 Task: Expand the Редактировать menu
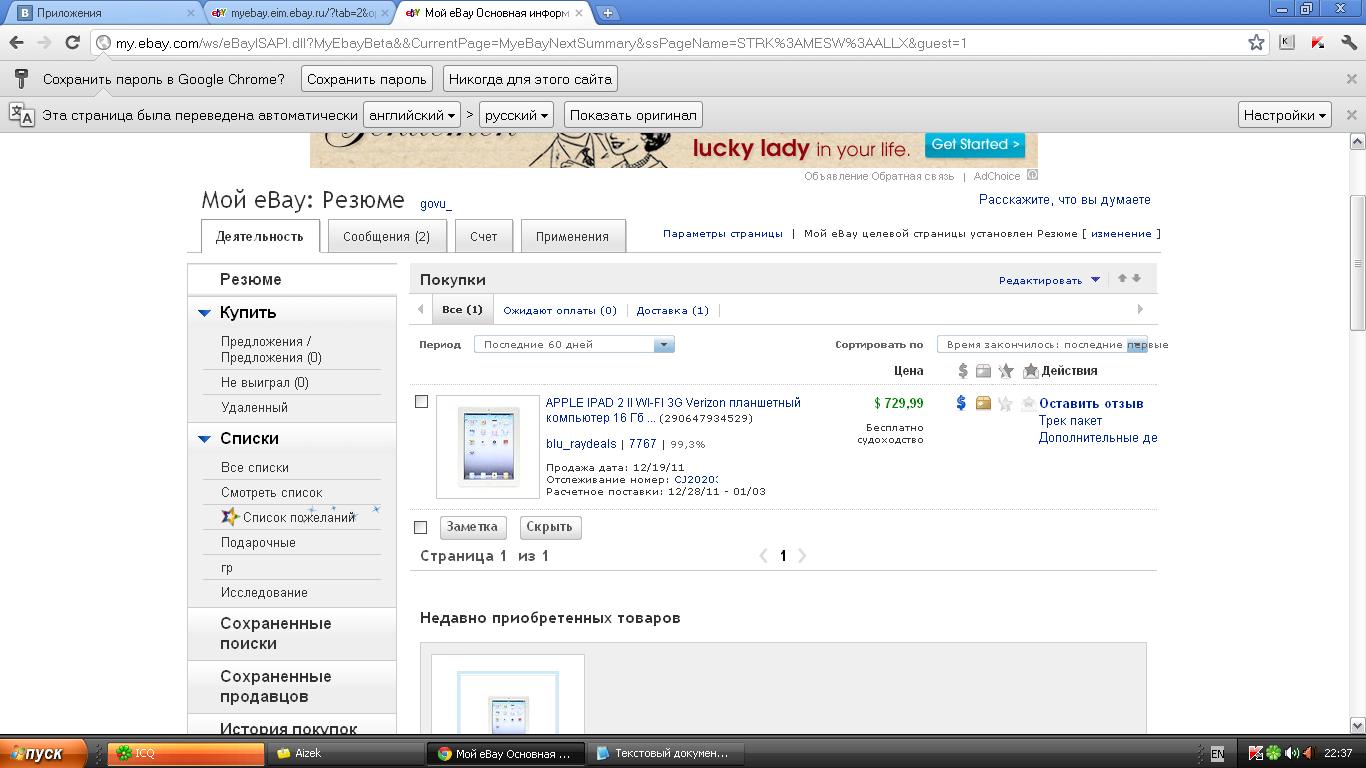[x=1049, y=280]
